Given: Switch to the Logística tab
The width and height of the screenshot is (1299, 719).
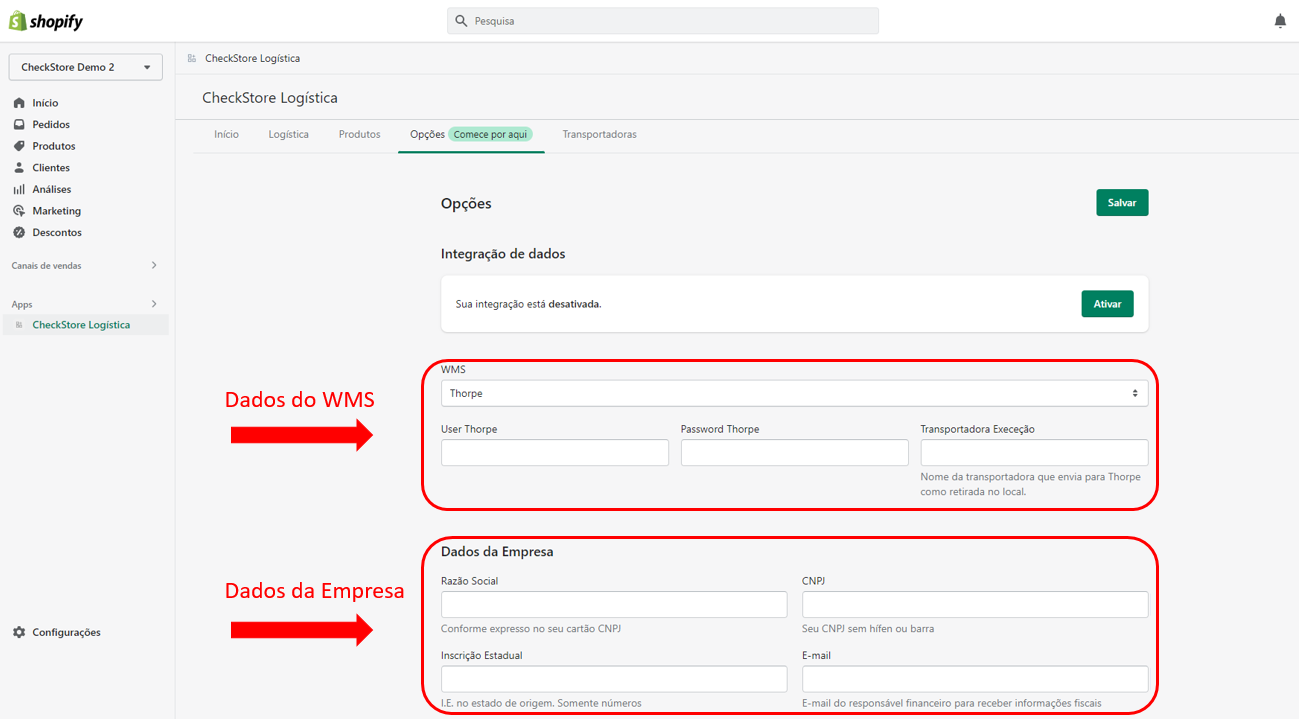Looking at the screenshot, I should pos(288,134).
